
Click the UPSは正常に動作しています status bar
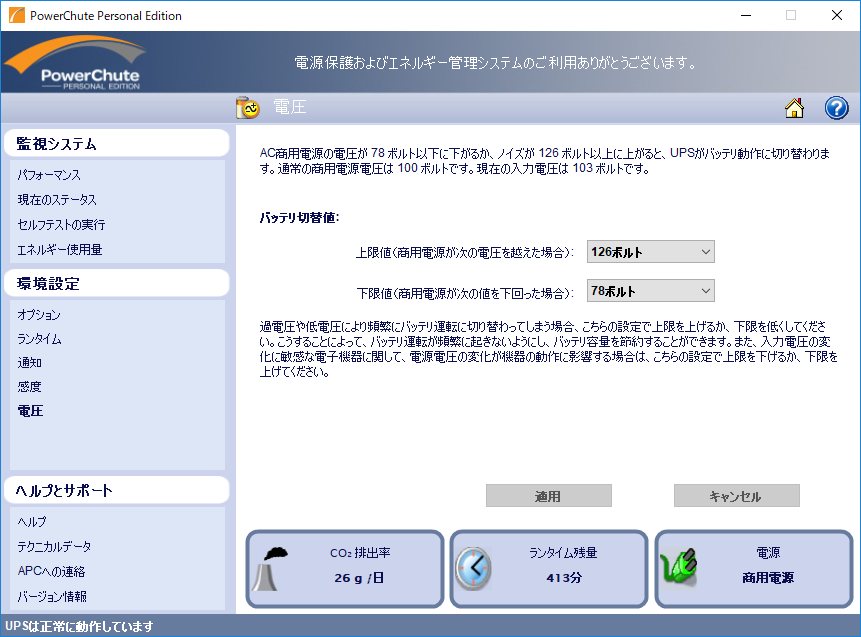pos(430,626)
